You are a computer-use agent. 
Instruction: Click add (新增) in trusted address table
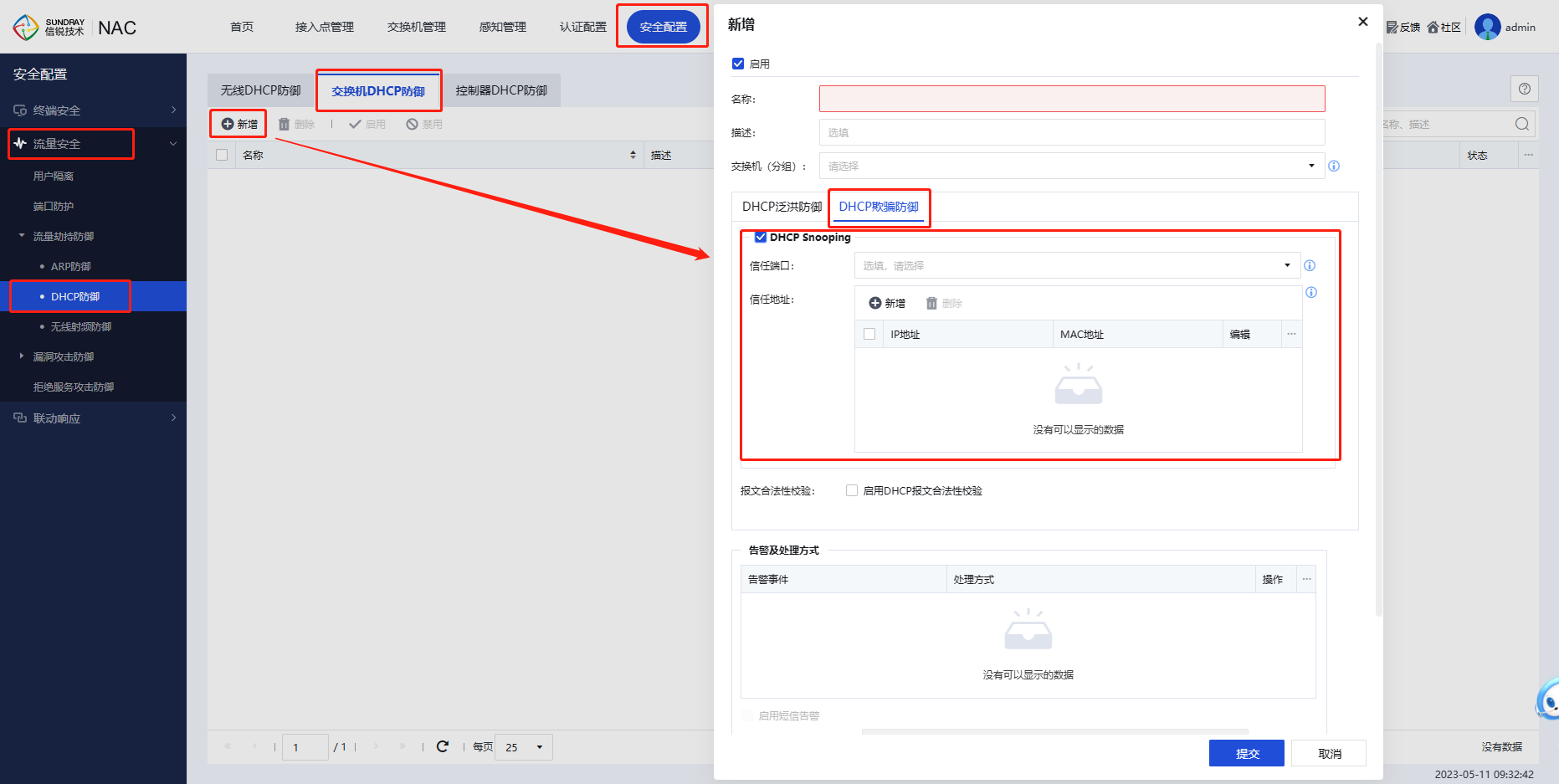coord(887,303)
